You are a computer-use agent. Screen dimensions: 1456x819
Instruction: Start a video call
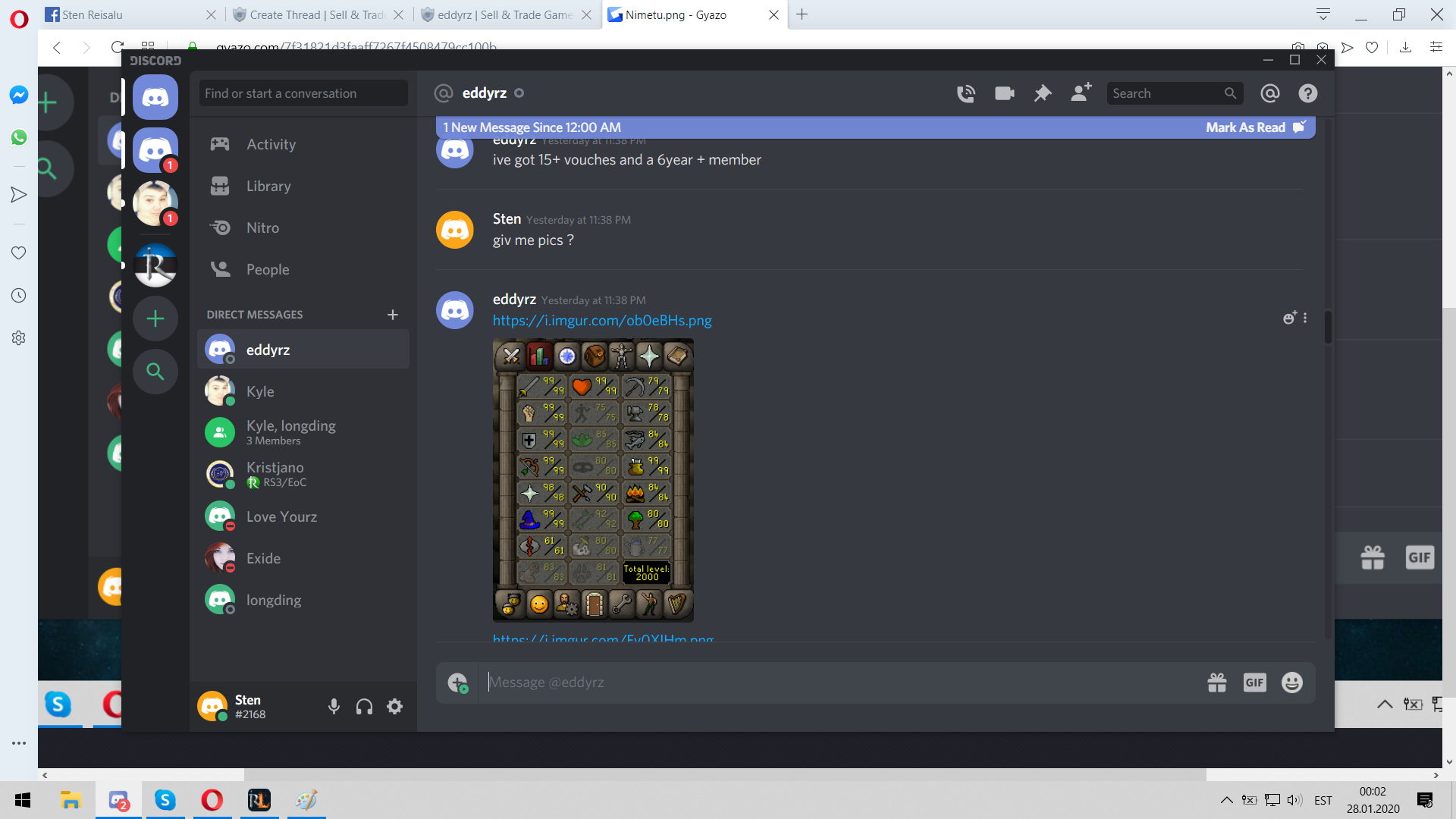point(1004,93)
